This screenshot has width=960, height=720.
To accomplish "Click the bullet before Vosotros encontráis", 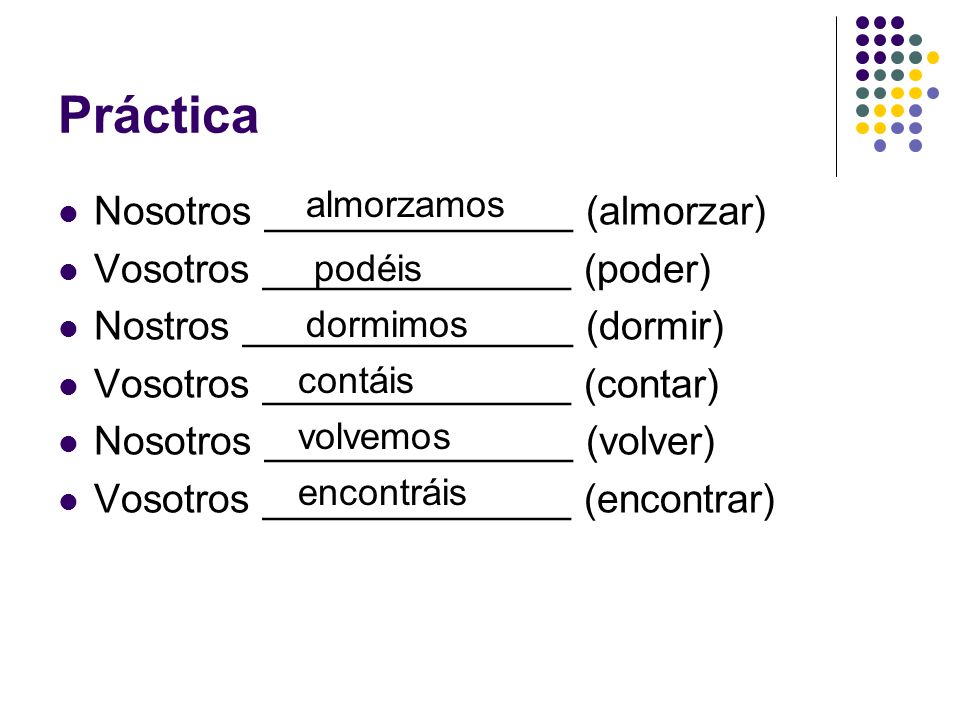I will click(x=69, y=501).
